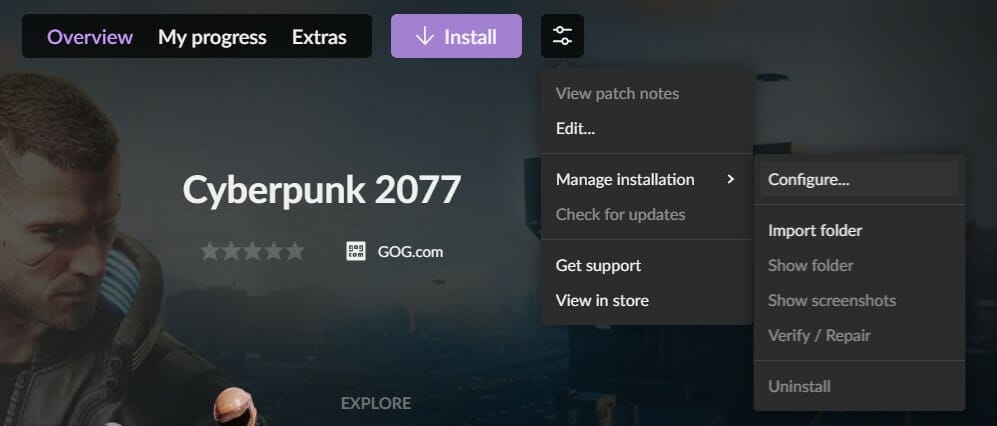Click the settings sliders icon button
Viewport: 997px width, 426px height.
coord(562,37)
